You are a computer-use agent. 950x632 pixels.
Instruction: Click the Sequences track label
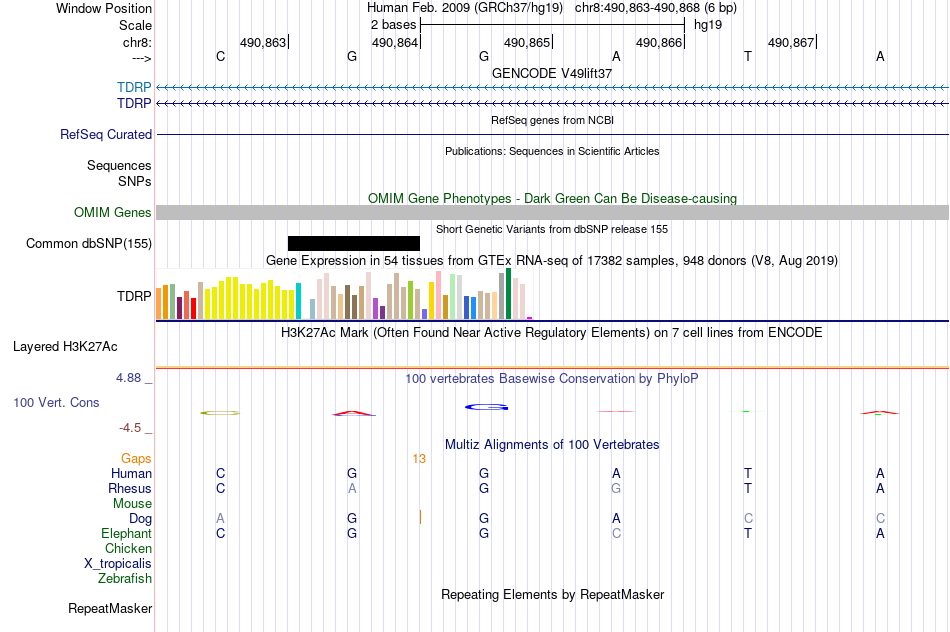(119, 165)
